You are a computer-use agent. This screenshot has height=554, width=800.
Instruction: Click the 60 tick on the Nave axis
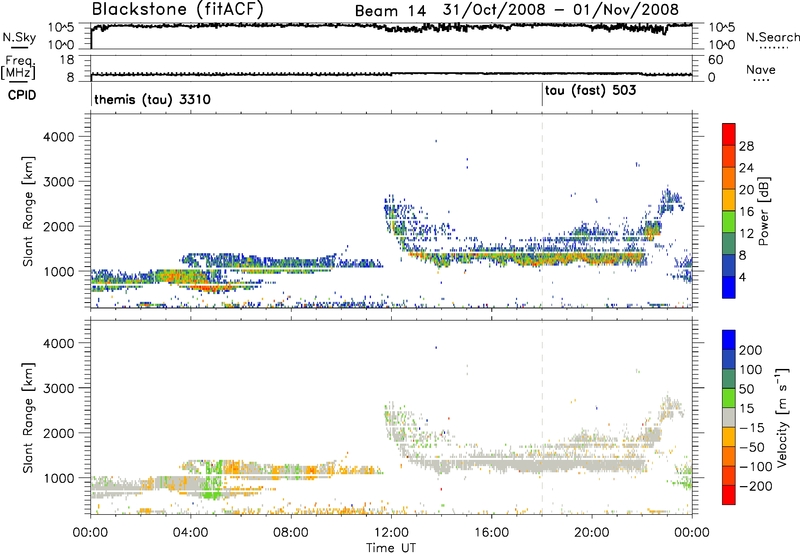(x=716, y=60)
